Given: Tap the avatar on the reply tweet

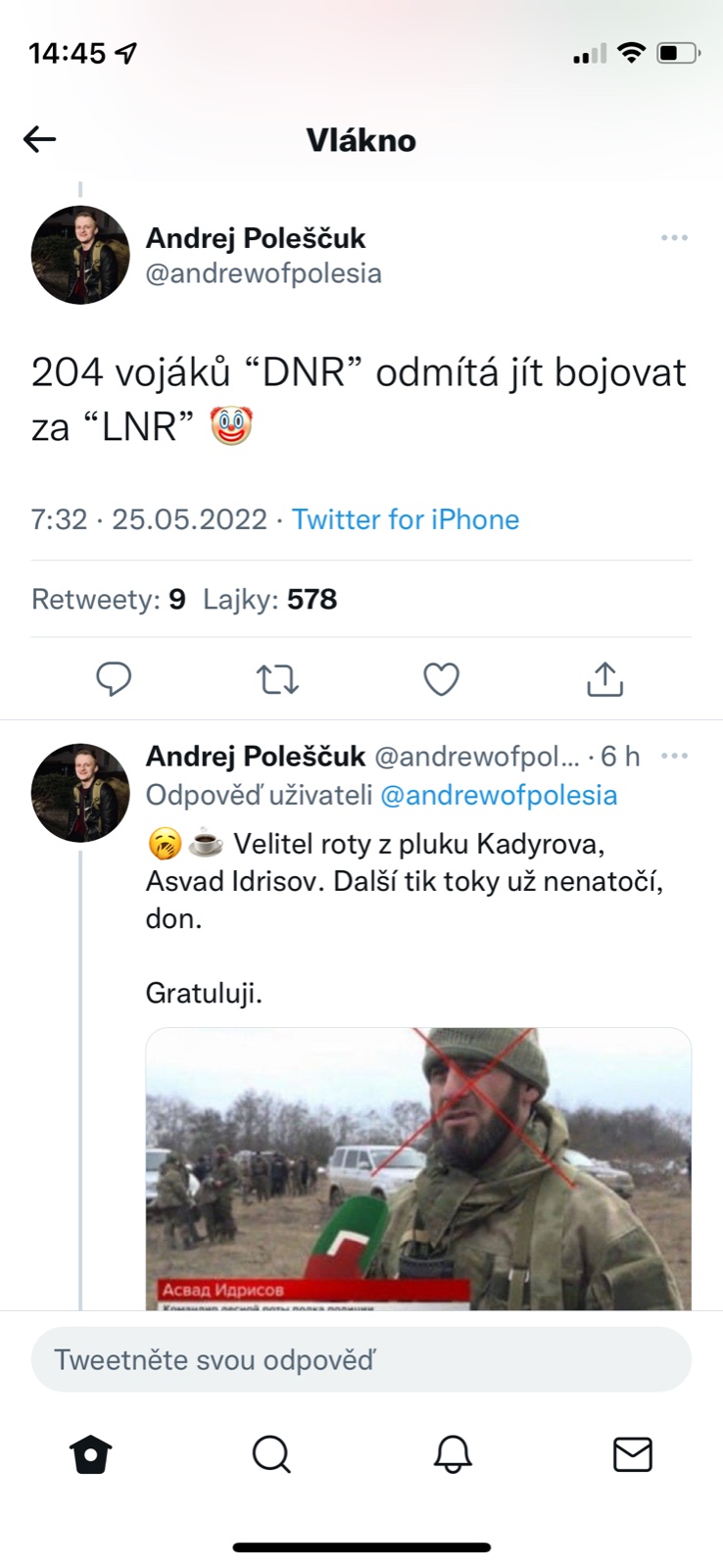Looking at the screenshot, I should (x=80, y=793).
